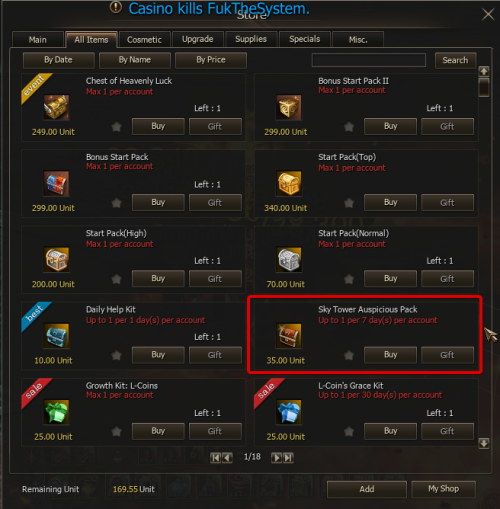Focus the store search text field
Viewport: 500px width, 509px height.
[x=369, y=60]
